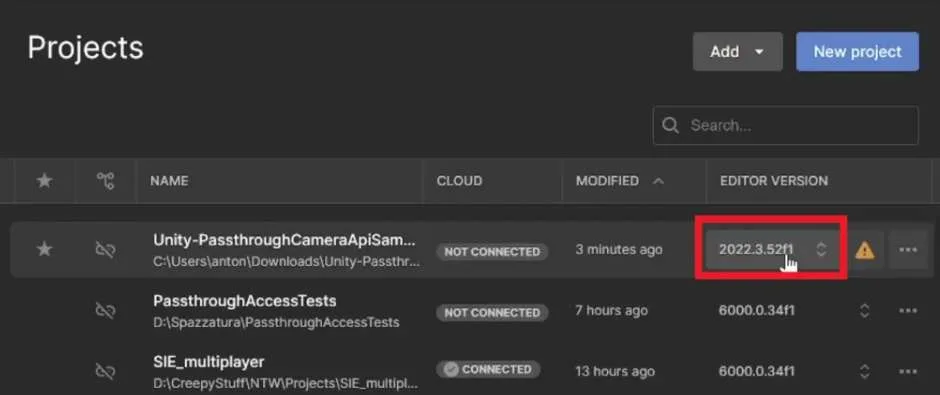Open the three-dot menu for PassthroughAccessTests
This screenshot has height=395, width=940.
tap(908, 310)
